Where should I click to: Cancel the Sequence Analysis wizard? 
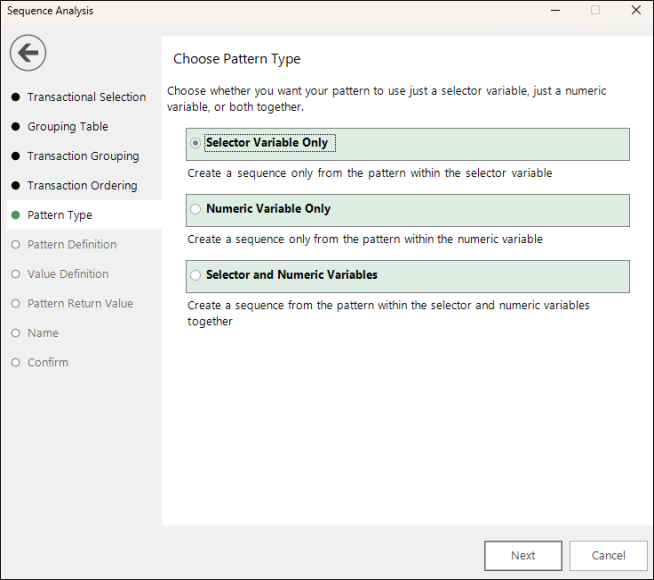pos(608,556)
